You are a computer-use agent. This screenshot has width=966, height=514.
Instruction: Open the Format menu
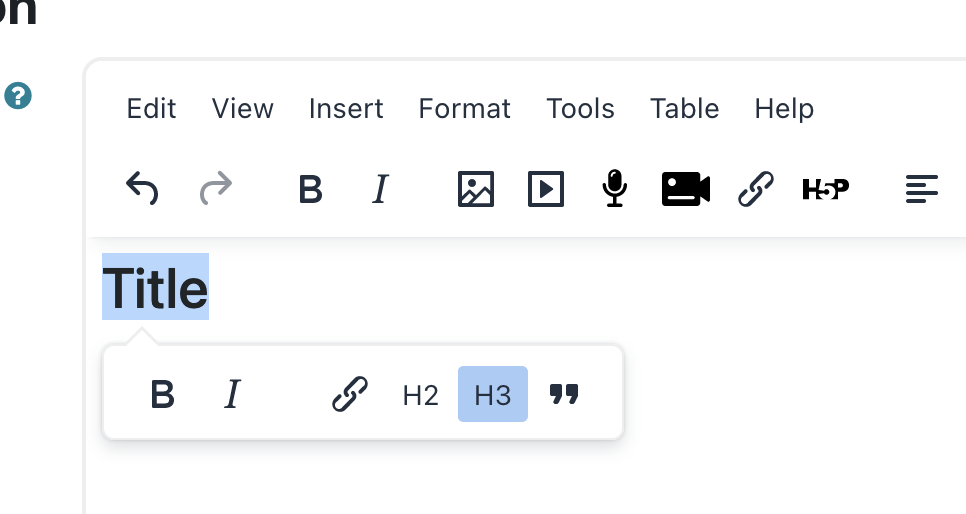[x=465, y=108]
